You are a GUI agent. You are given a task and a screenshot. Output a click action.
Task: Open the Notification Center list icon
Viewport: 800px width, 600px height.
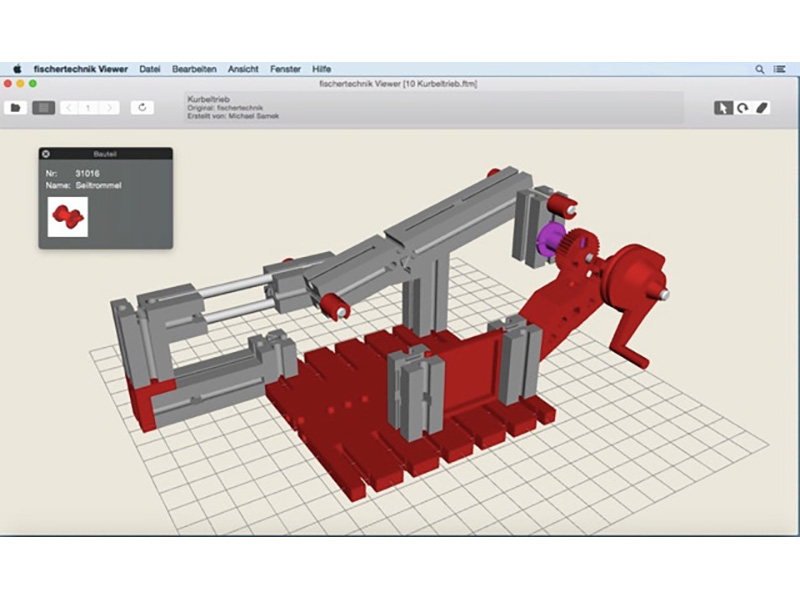coord(781,69)
